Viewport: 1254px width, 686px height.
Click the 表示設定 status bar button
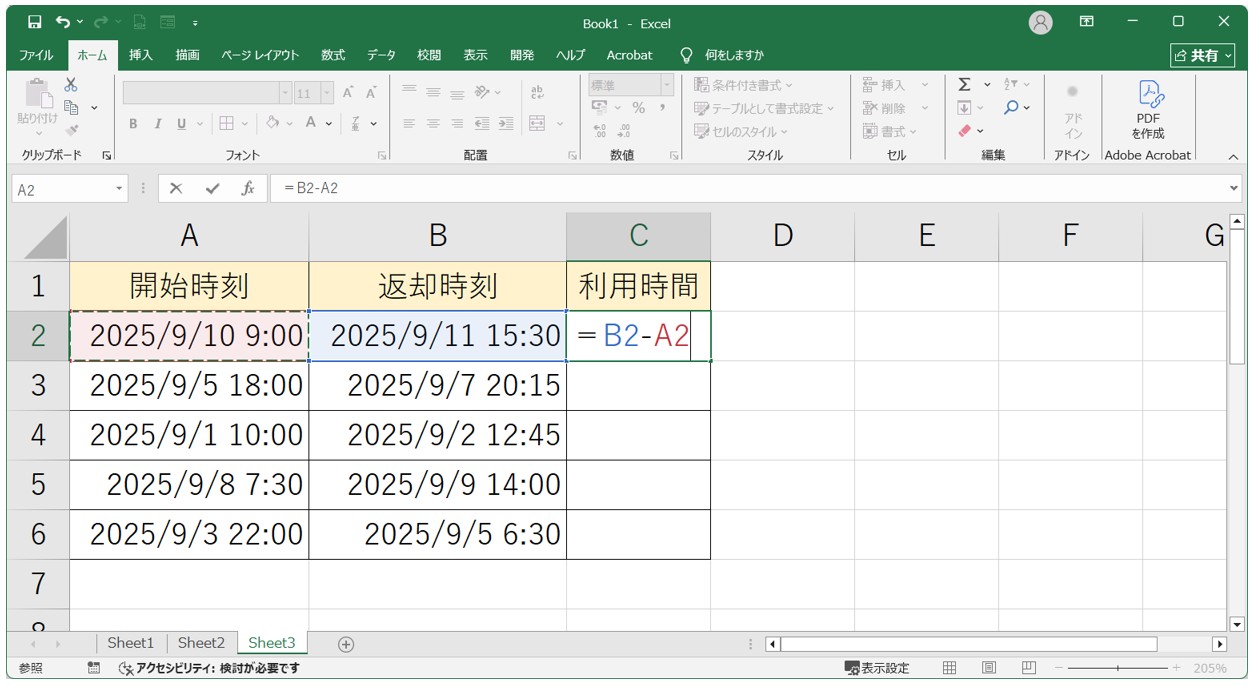coord(877,668)
